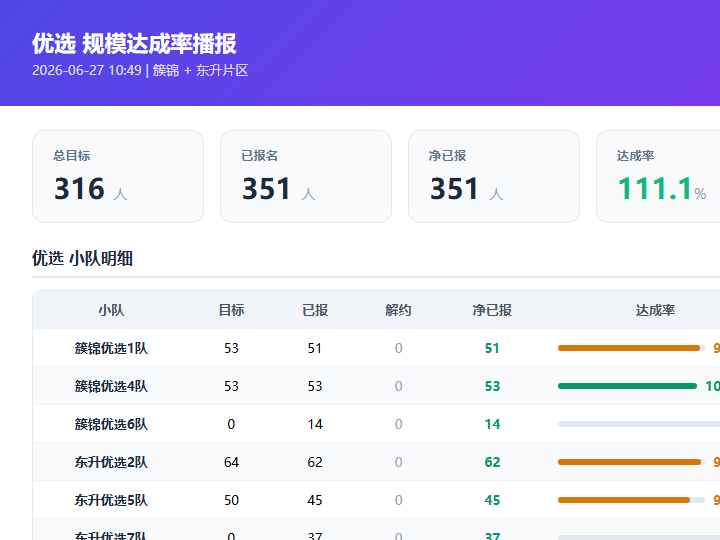Click 簇锦优选1队 target value 53
Image resolution: width=720 pixels, height=540 pixels.
[x=231, y=348]
